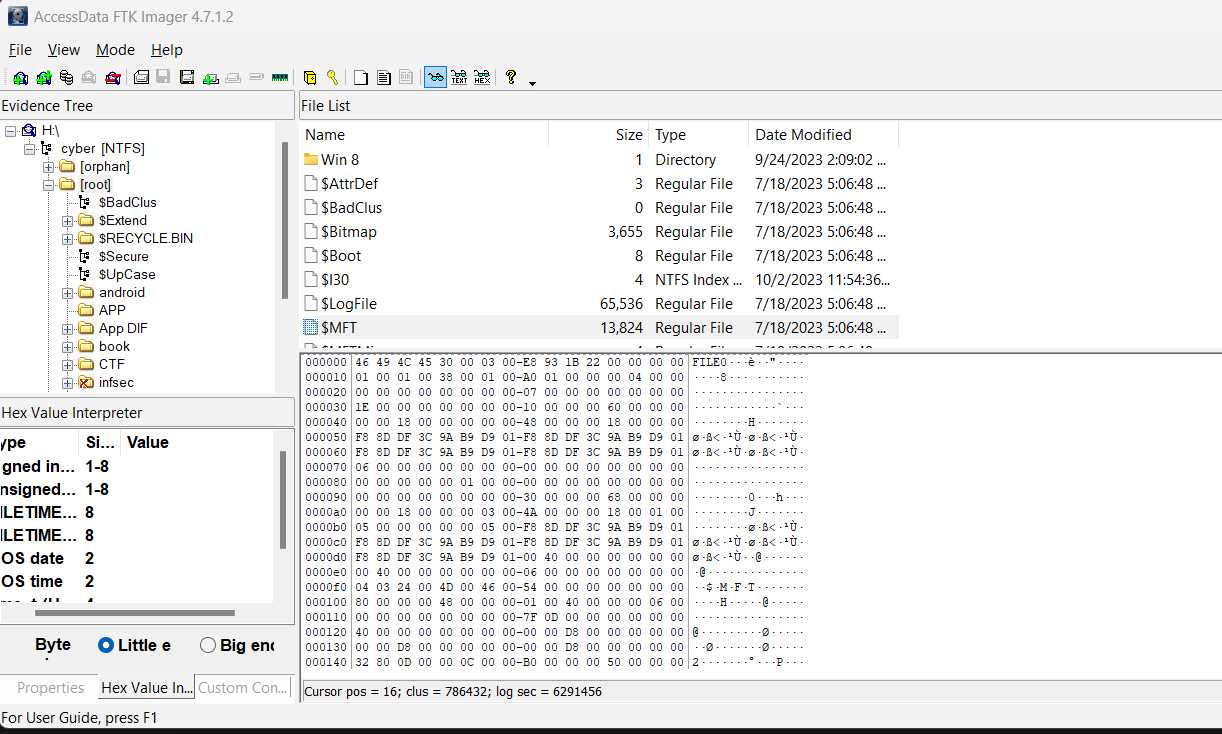The image size is (1222, 734).
Task: Collapse the cyber [NTFS] partition node
Action: pyautogui.click(x=29, y=148)
